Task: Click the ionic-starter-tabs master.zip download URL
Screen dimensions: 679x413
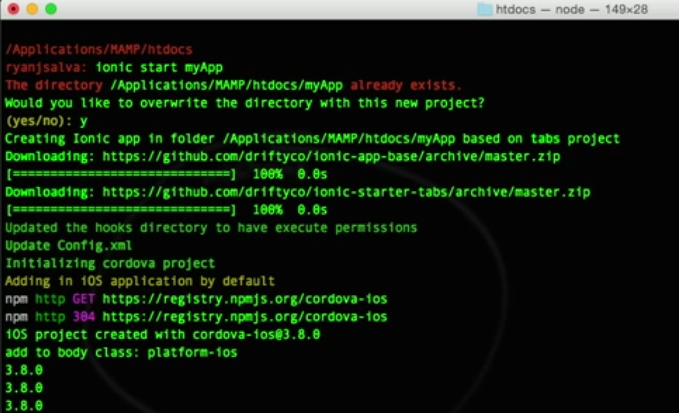Action: [x=346, y=192]
